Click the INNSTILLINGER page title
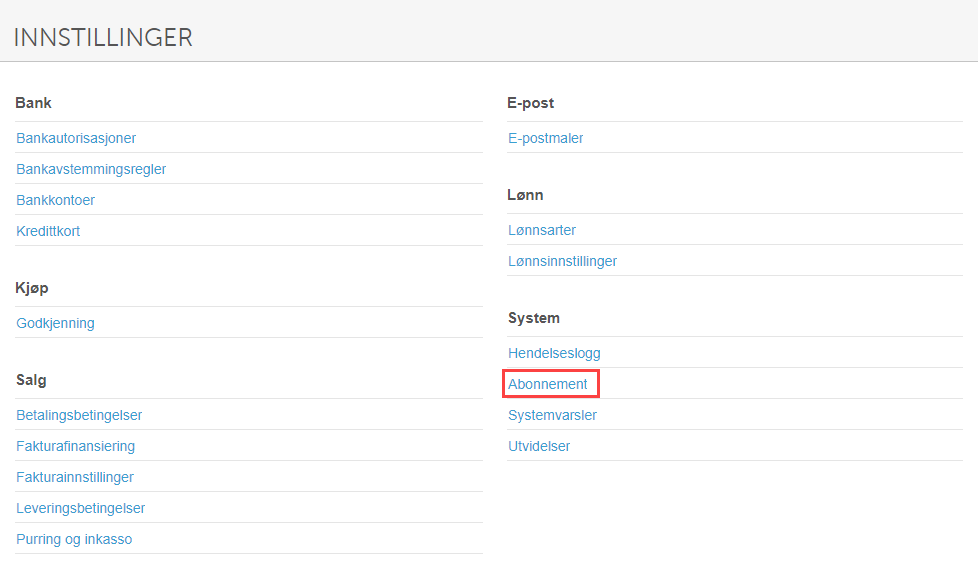The height and width of the screenshot is (577, 978). [x=103, y=37]
